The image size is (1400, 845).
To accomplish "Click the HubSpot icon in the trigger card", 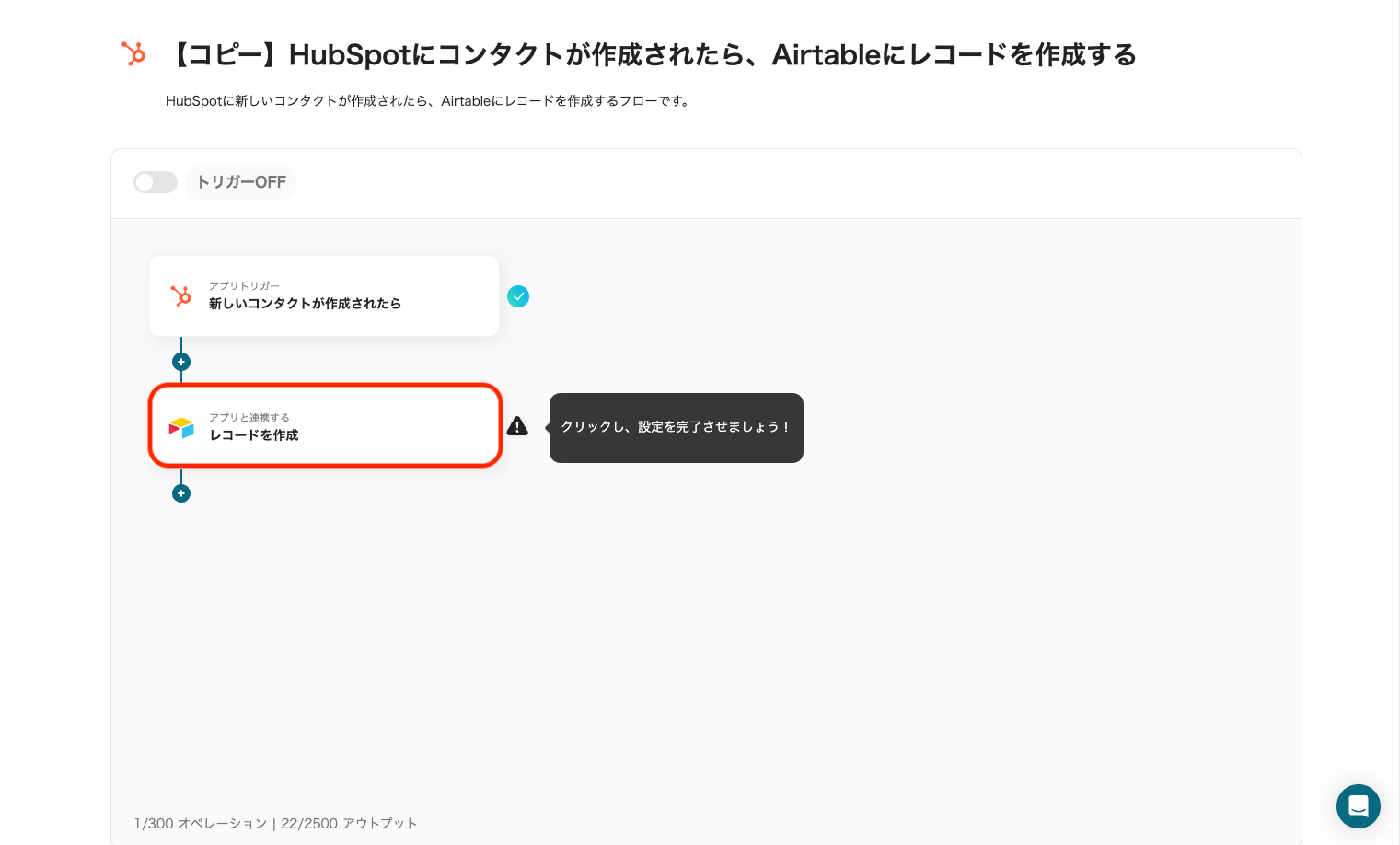I will (x=181, y=296).
